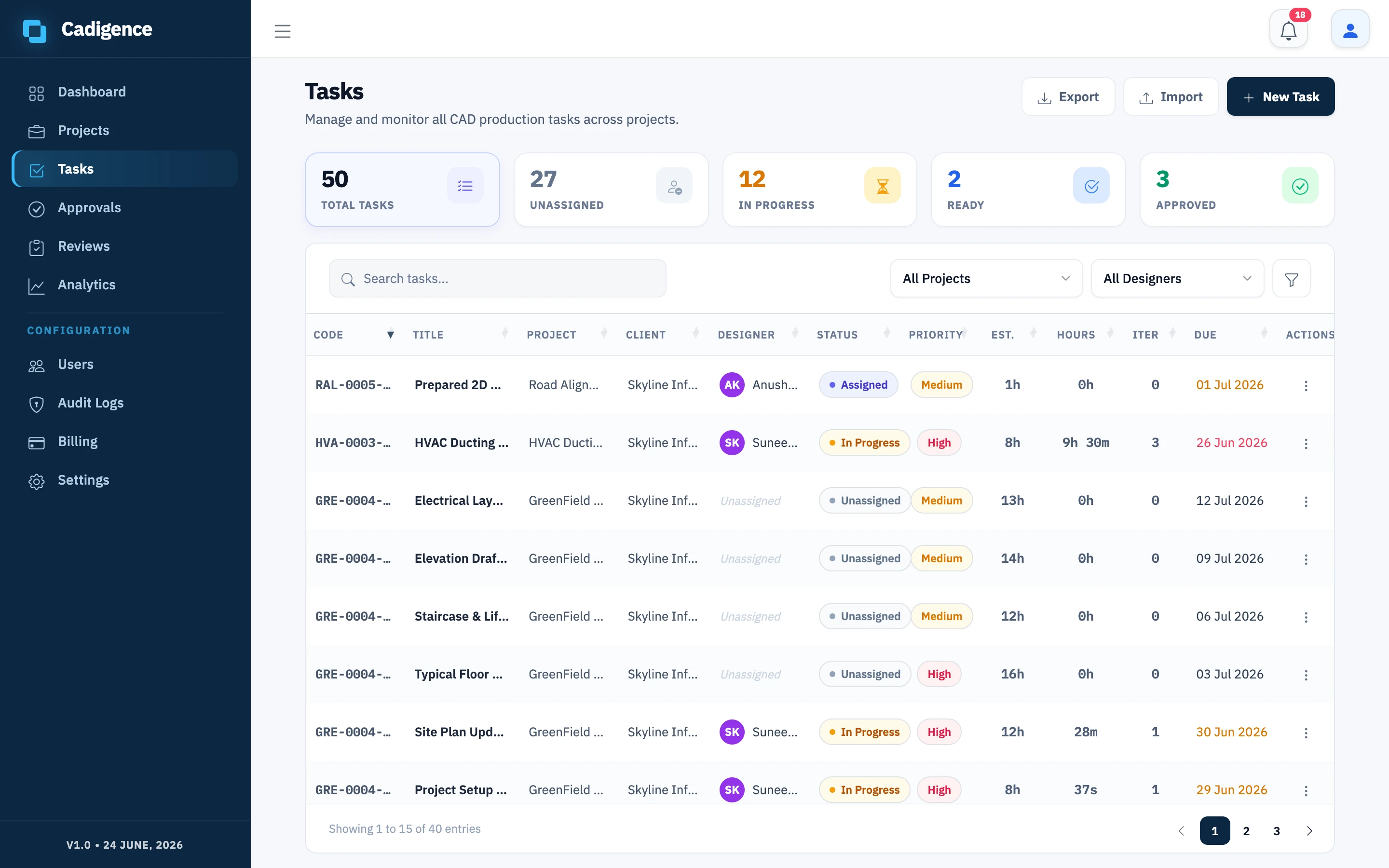This screenshot has height=868, width=1389.
Task: Filter by the Approved summary card
Action: (x=1237, y=190)
